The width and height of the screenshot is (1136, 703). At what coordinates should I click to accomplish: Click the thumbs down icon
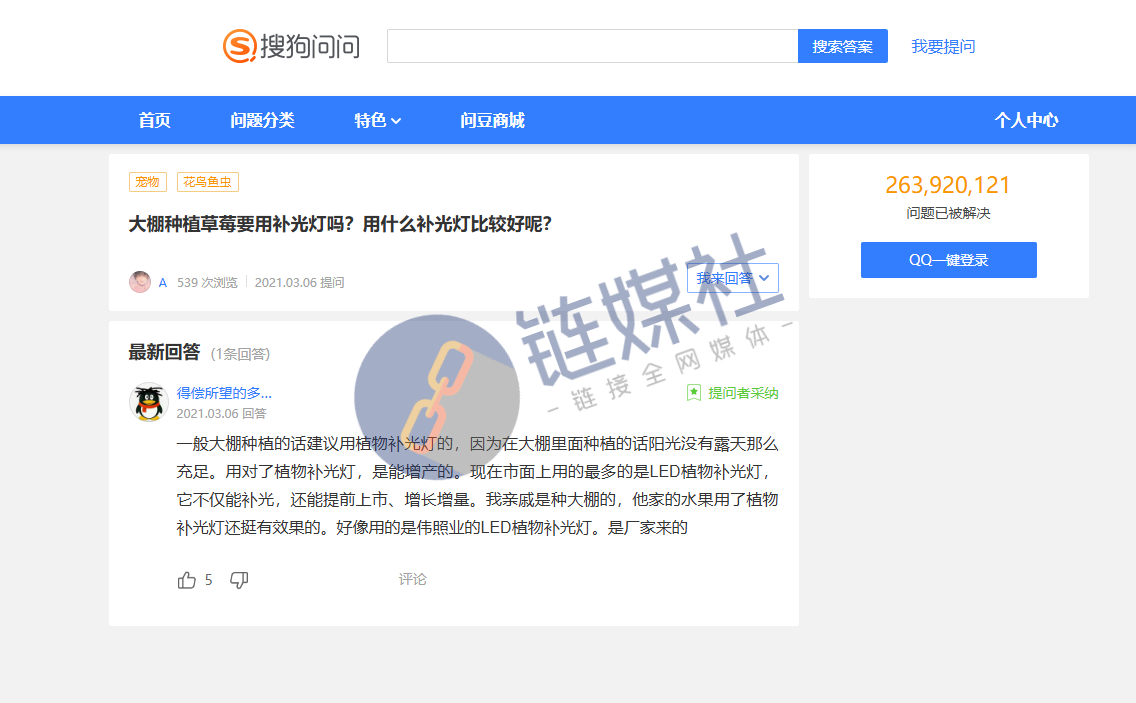pyautogui.click(x=238, y=580)
